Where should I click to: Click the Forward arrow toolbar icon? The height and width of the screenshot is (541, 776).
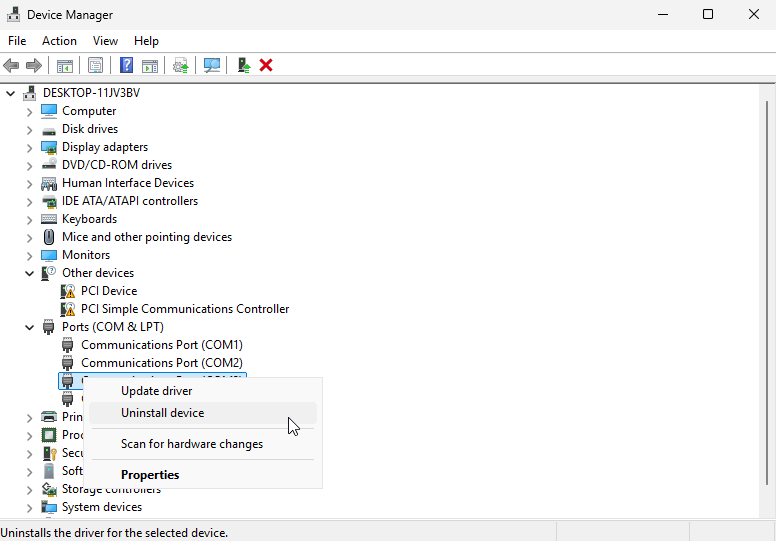[x=34, y=65]
